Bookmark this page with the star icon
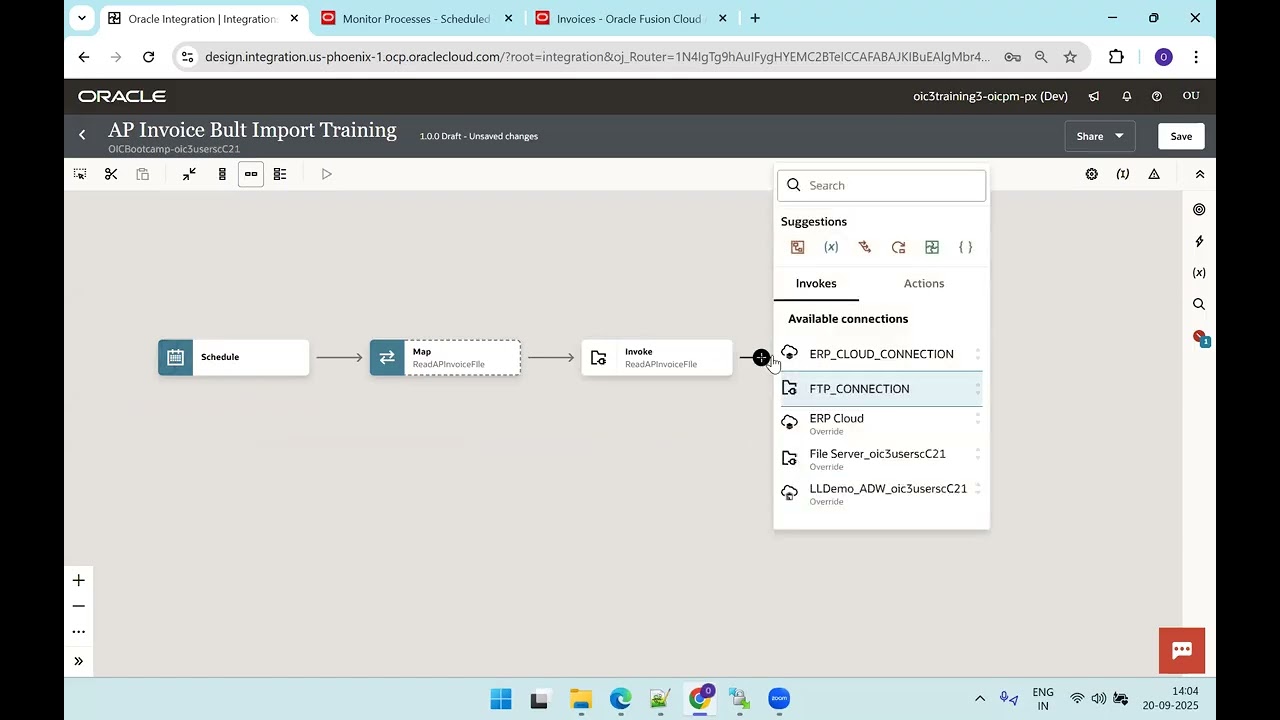Image resolution: width=1280 pixels, height=720 pixels. point(1070,57)
